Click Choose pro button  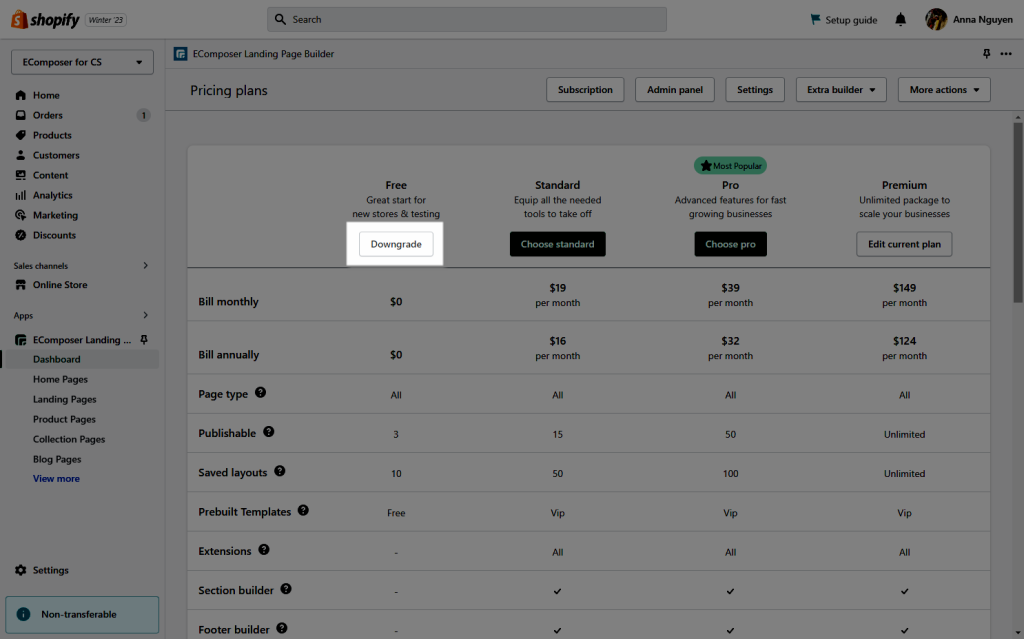[730, 244]
